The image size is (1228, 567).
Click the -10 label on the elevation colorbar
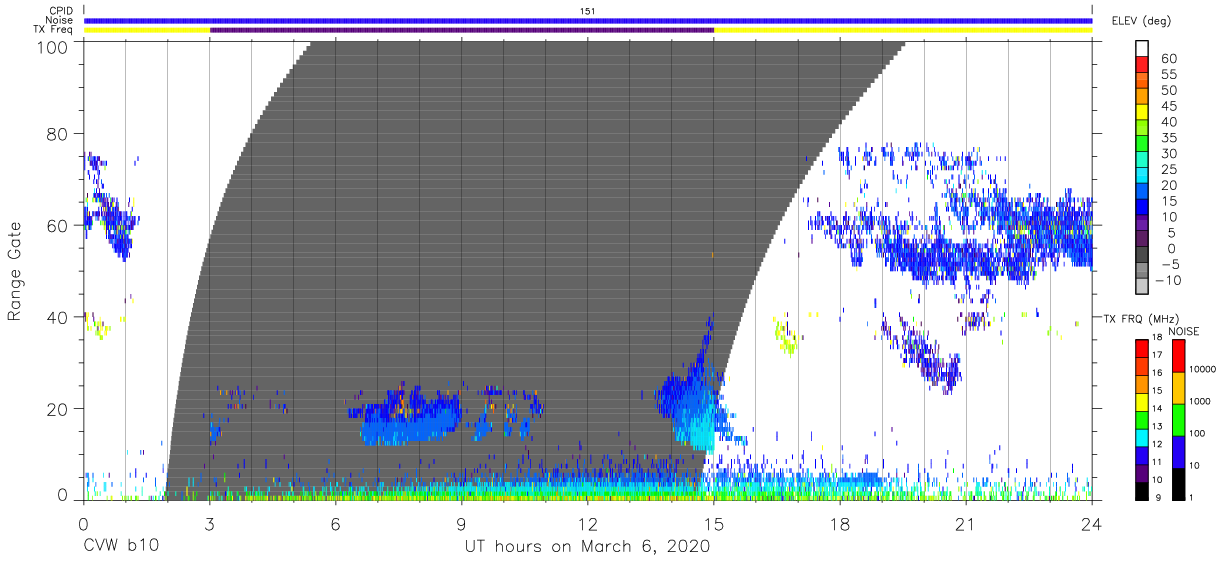tap(1170, 281)
